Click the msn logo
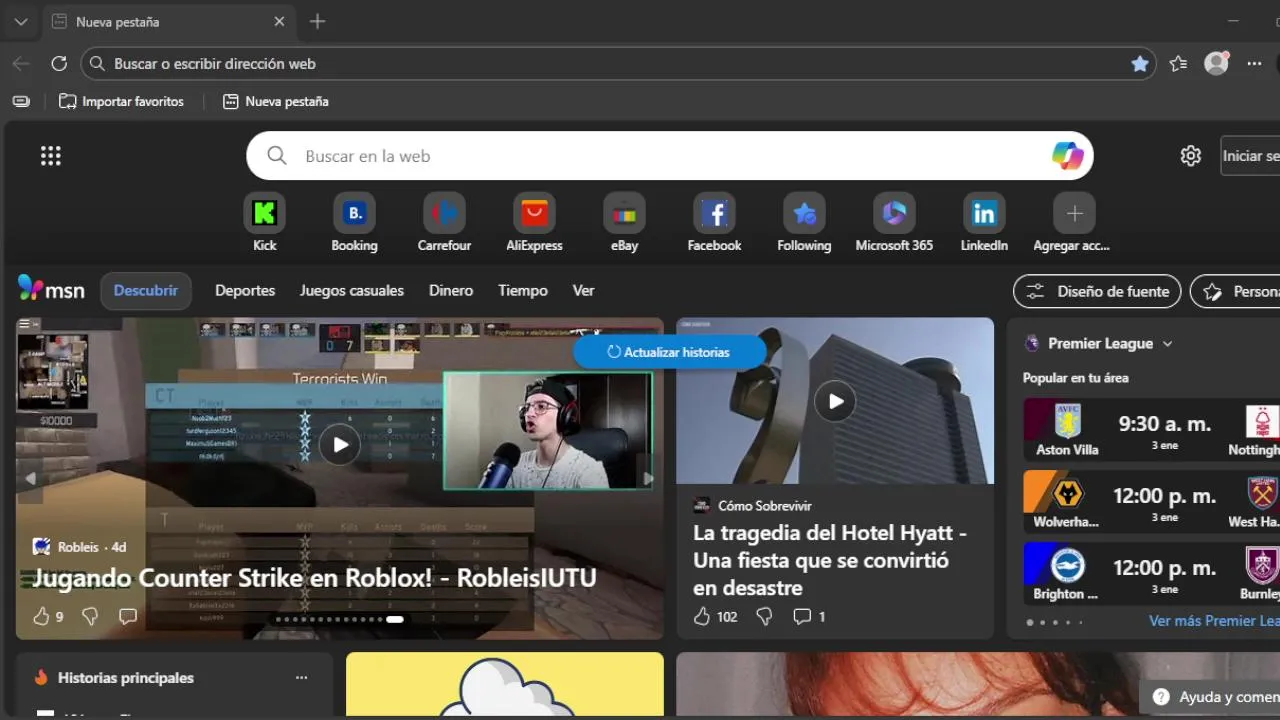This screenshot has height=720, width=1280. (x=52, y=290)
